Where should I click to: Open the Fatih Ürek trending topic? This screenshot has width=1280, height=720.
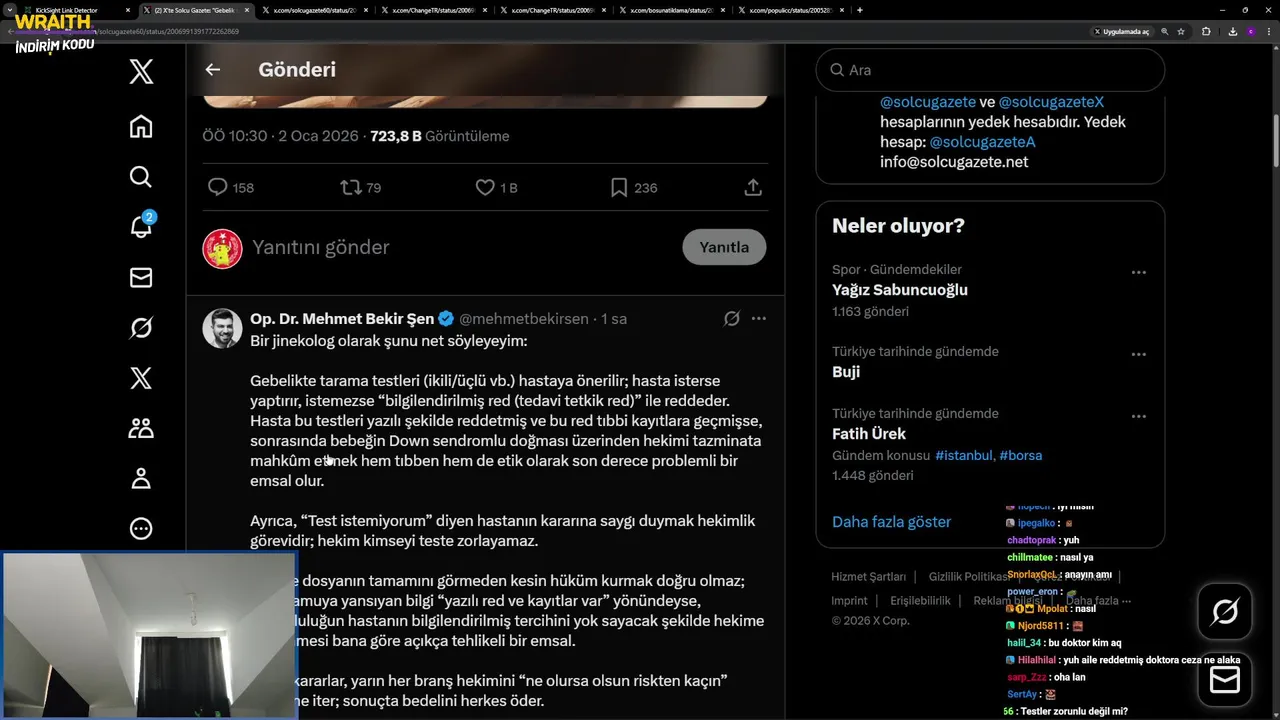click(869, 434)
